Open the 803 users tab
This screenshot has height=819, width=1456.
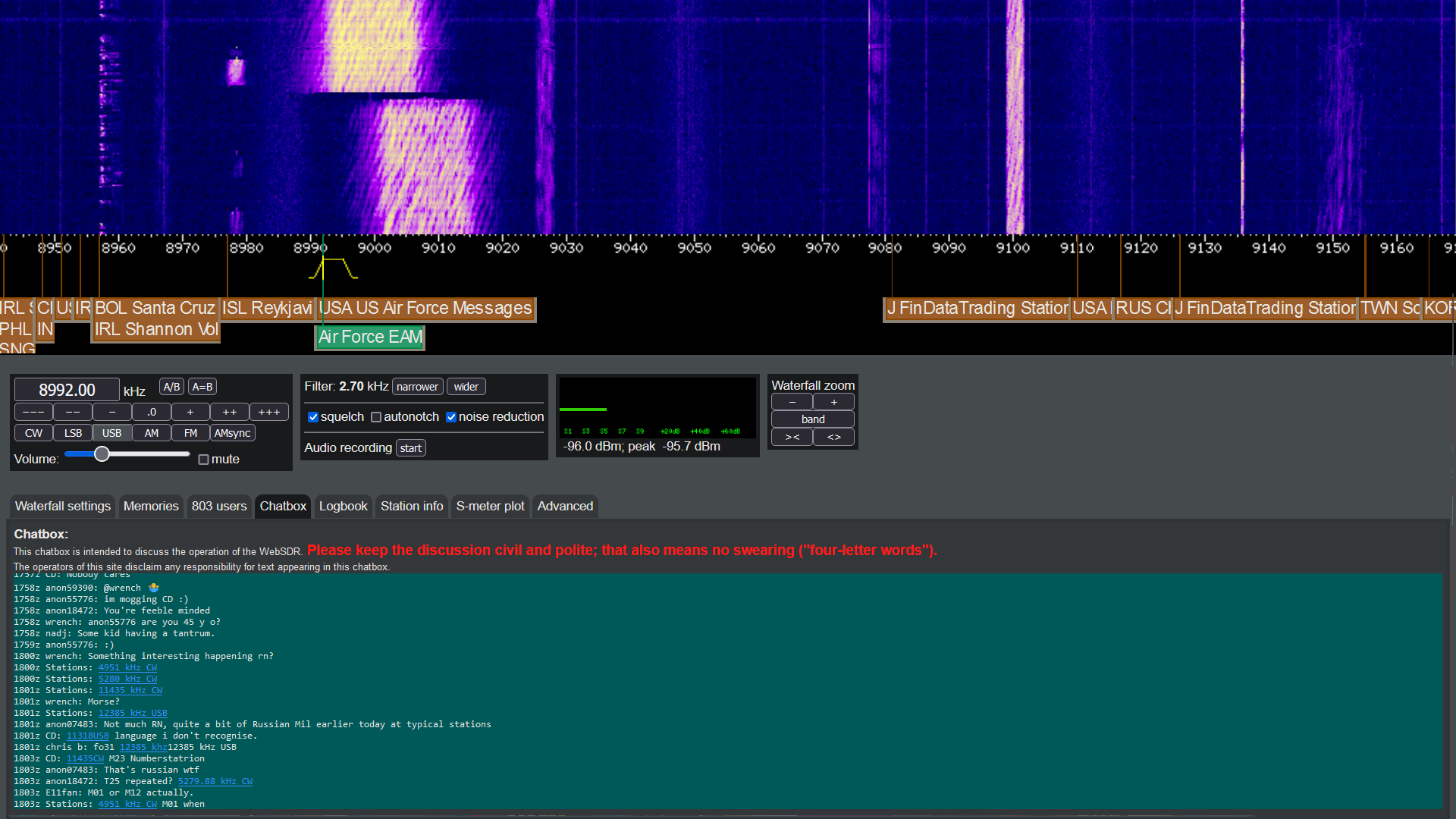[219, 506]
